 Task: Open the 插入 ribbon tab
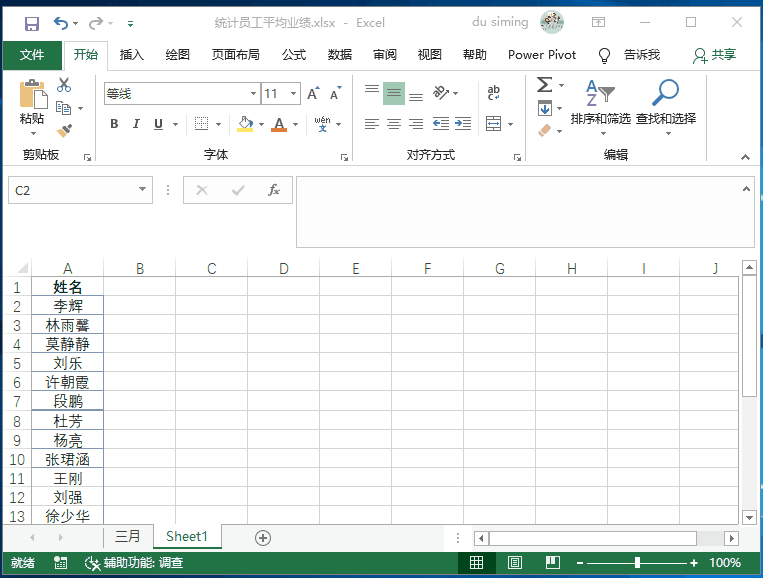coord(132,55)
